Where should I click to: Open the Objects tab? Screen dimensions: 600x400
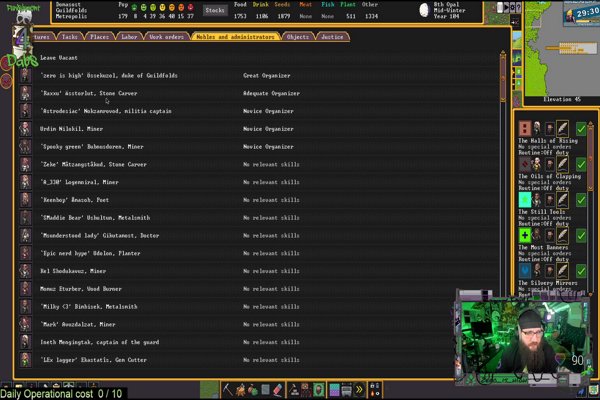click(x=298, y=37)
